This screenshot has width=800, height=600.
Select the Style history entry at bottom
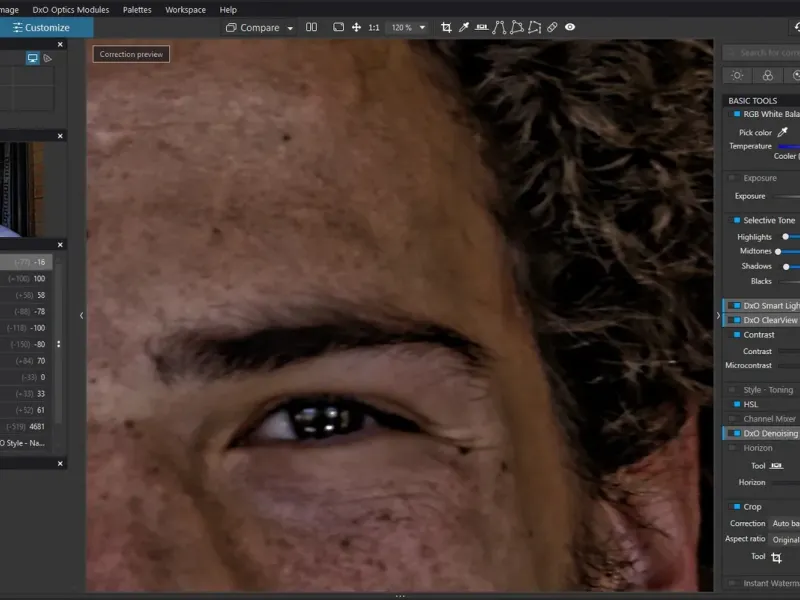(x=26, y=443)
